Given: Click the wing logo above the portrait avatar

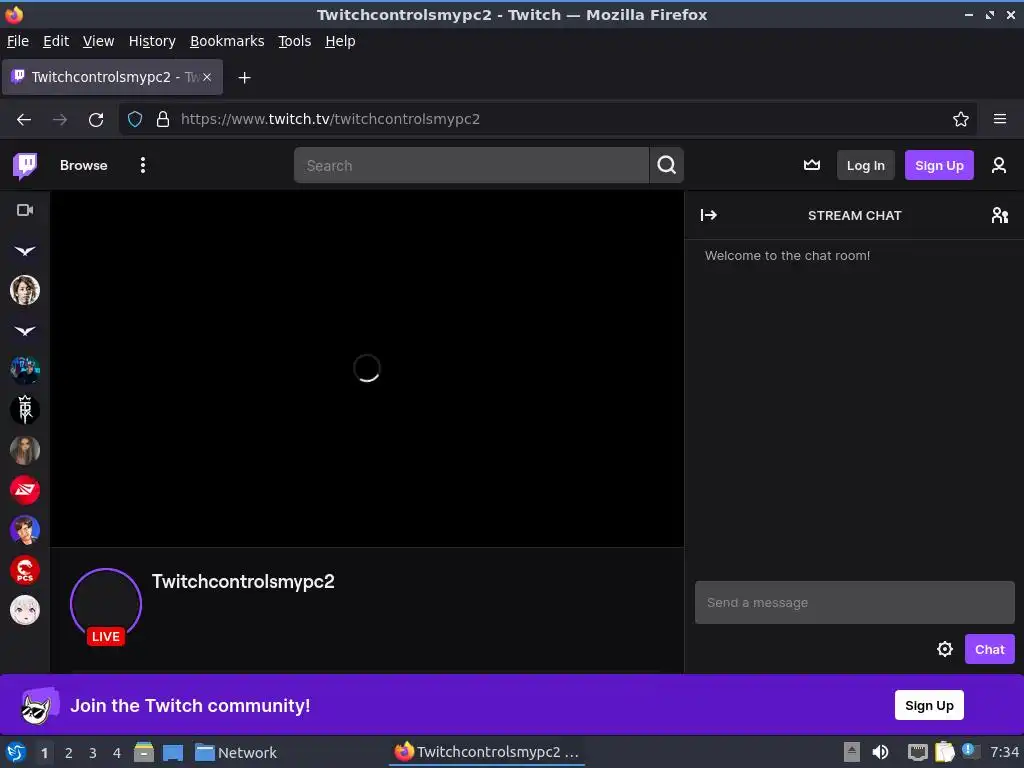Looking at the screenshot, I should coord(25,251).
